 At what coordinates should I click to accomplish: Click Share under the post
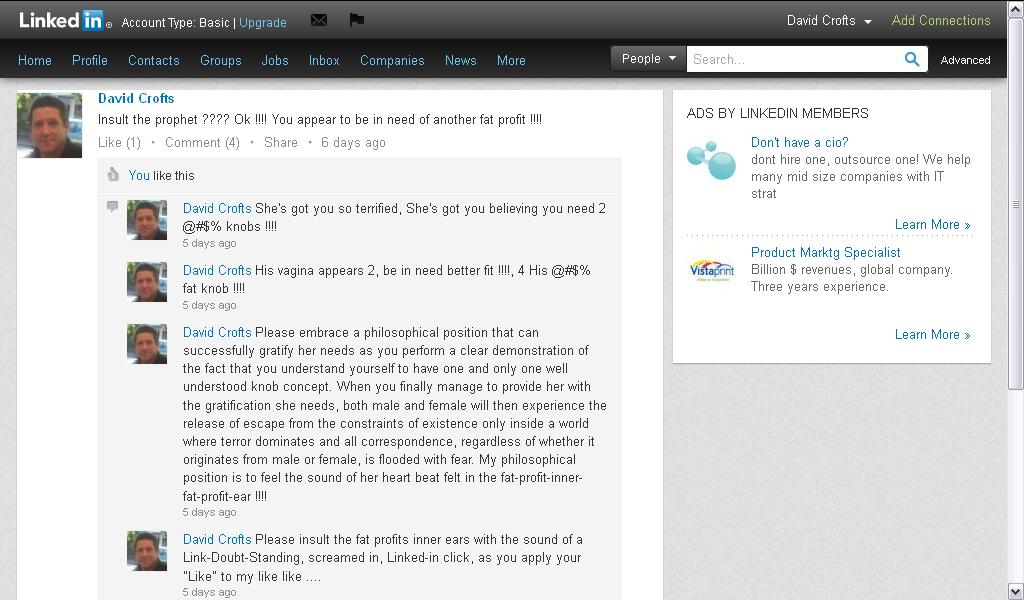(x=281, y=142)
